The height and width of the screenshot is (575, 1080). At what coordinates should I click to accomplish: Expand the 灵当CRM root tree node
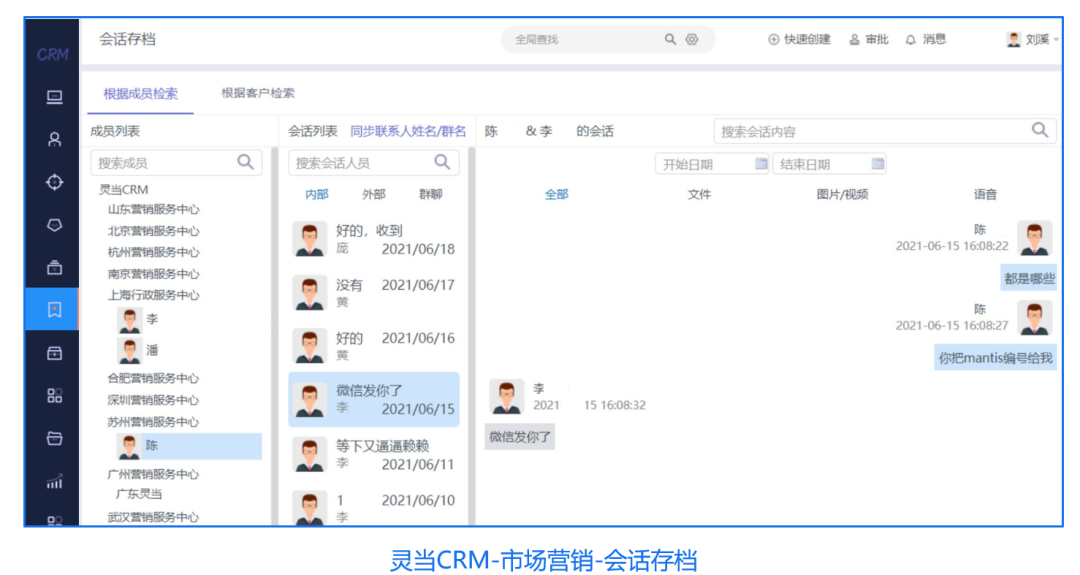123,189
